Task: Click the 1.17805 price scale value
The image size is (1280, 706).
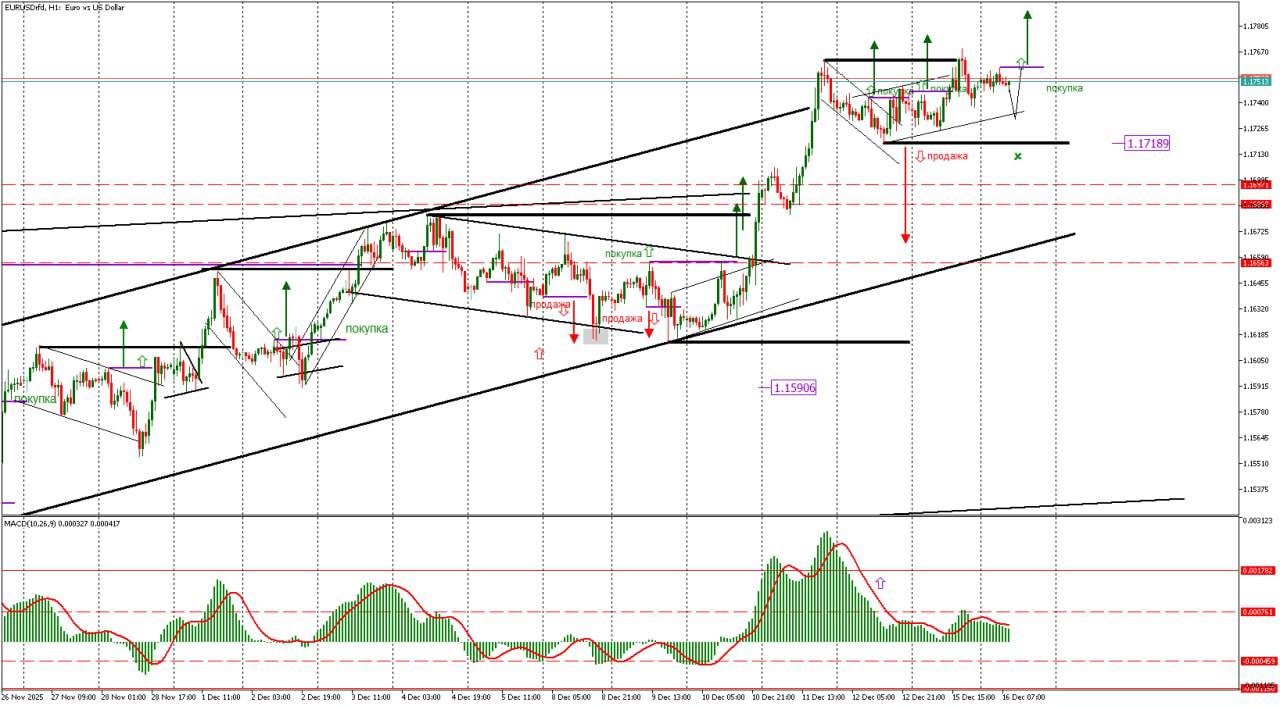Action: click(x=1255, y=26)
